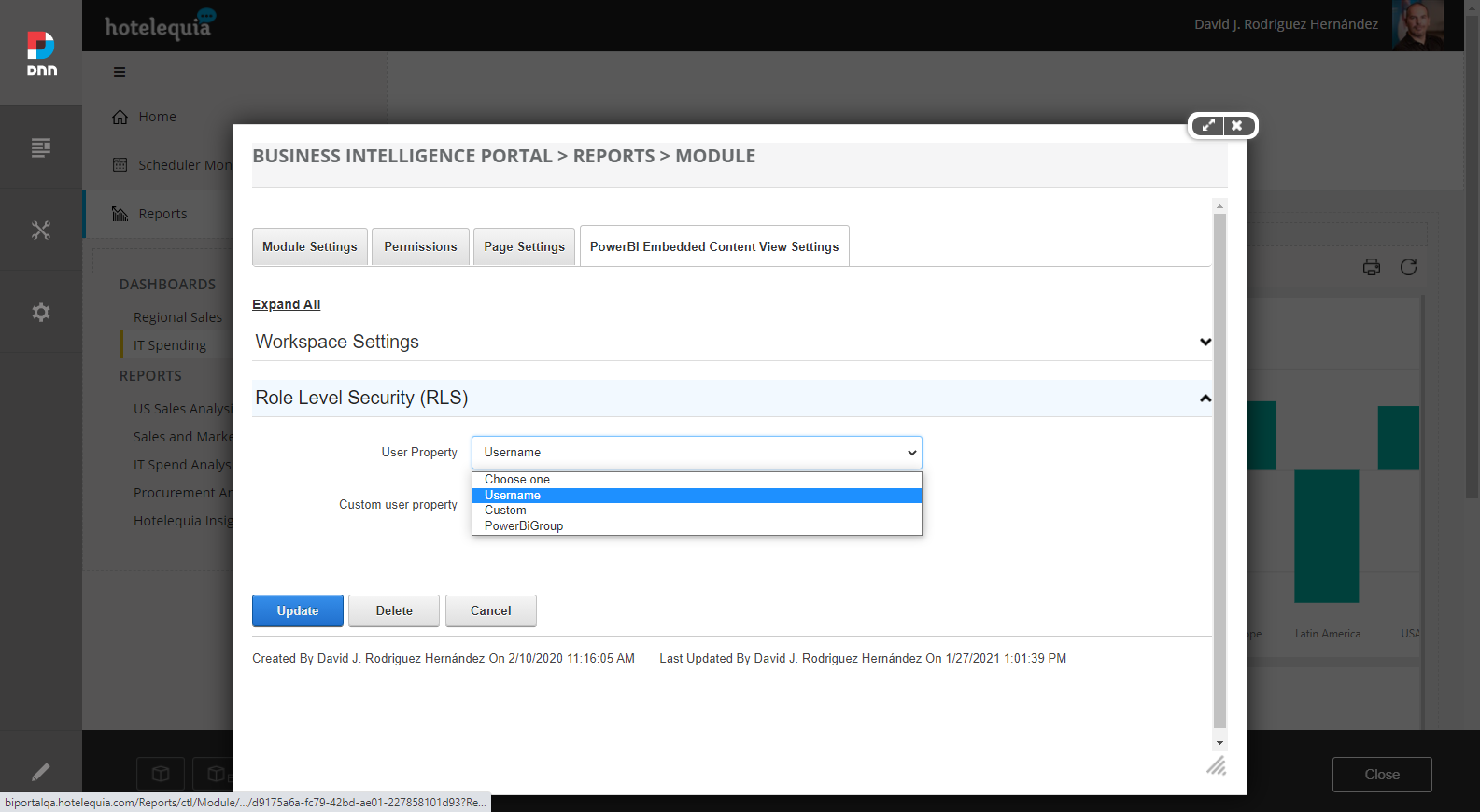Open IT Spend Analysis report

pyautogui.click(x=182, y=465)
